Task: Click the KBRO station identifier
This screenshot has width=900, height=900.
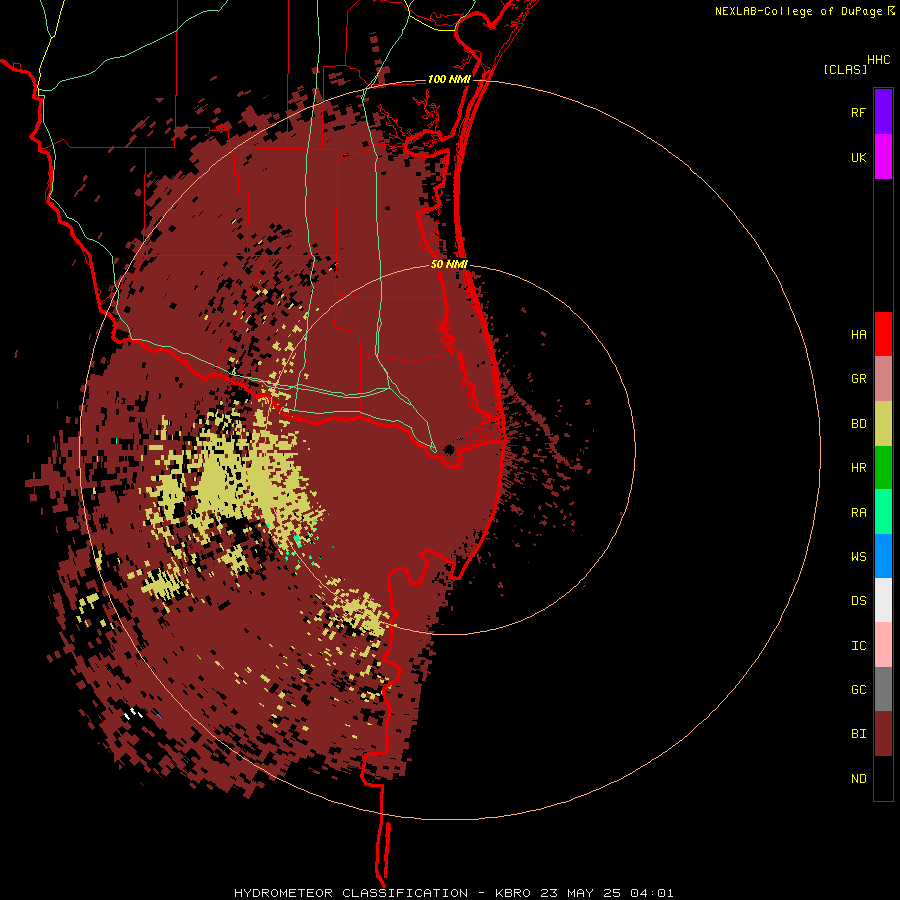Action: pos(513,893)
